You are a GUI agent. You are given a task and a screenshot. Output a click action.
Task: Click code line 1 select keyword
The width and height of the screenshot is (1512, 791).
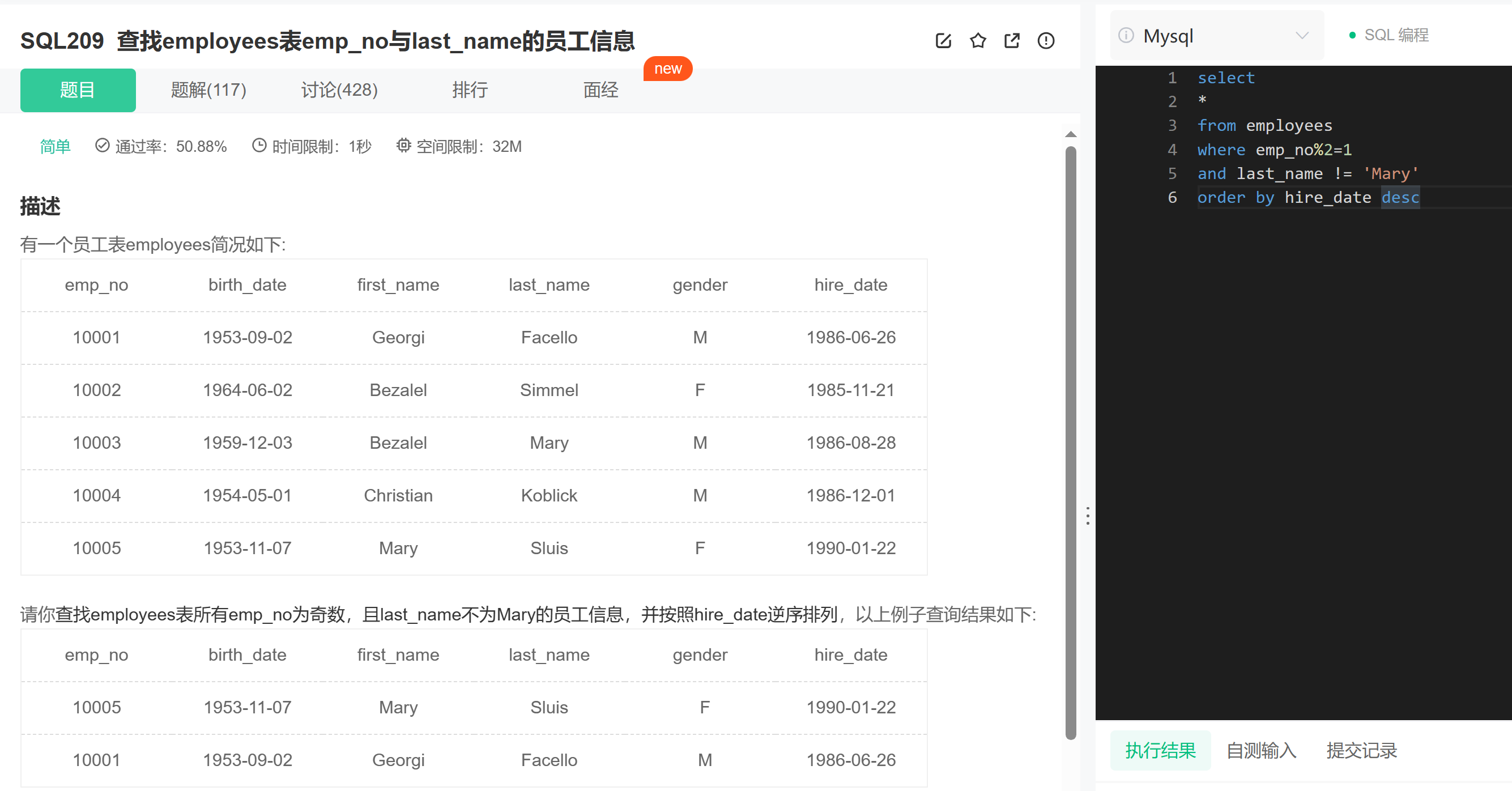[x=1225, y=78]
